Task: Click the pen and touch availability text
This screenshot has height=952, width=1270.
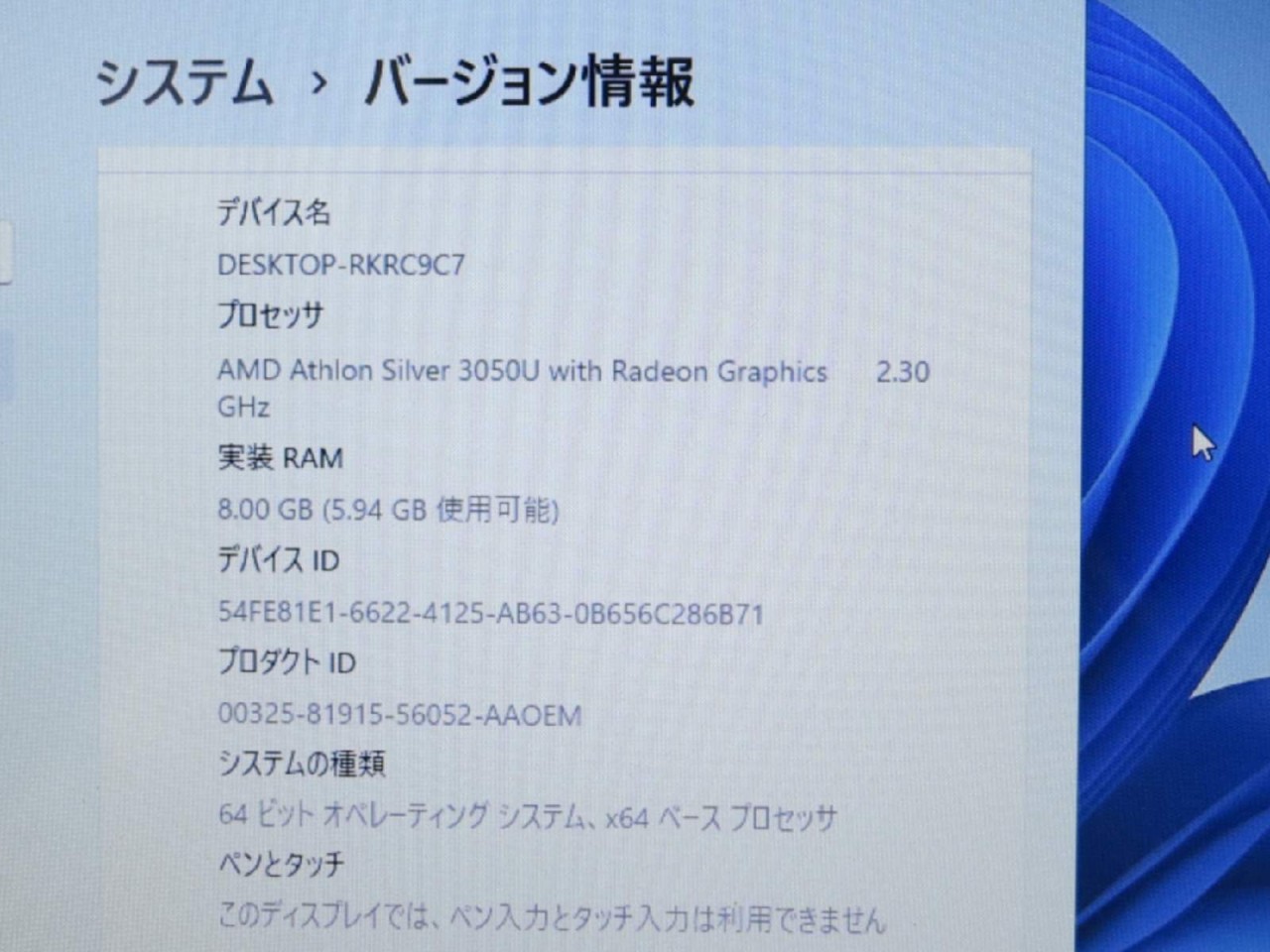Action: tap(550, 917)
